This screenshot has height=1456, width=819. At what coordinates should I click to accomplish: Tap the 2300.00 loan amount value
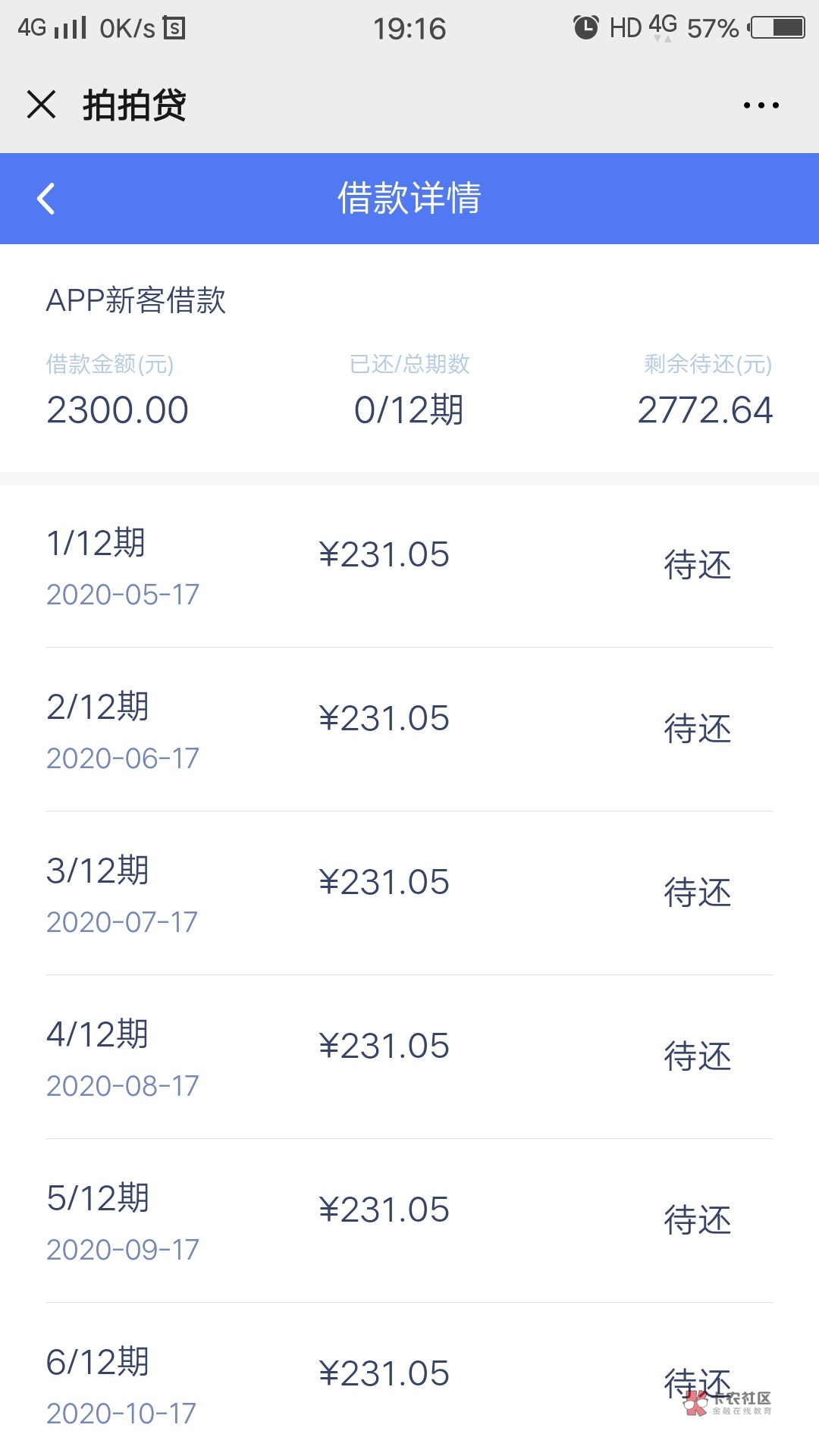[118, 410]
